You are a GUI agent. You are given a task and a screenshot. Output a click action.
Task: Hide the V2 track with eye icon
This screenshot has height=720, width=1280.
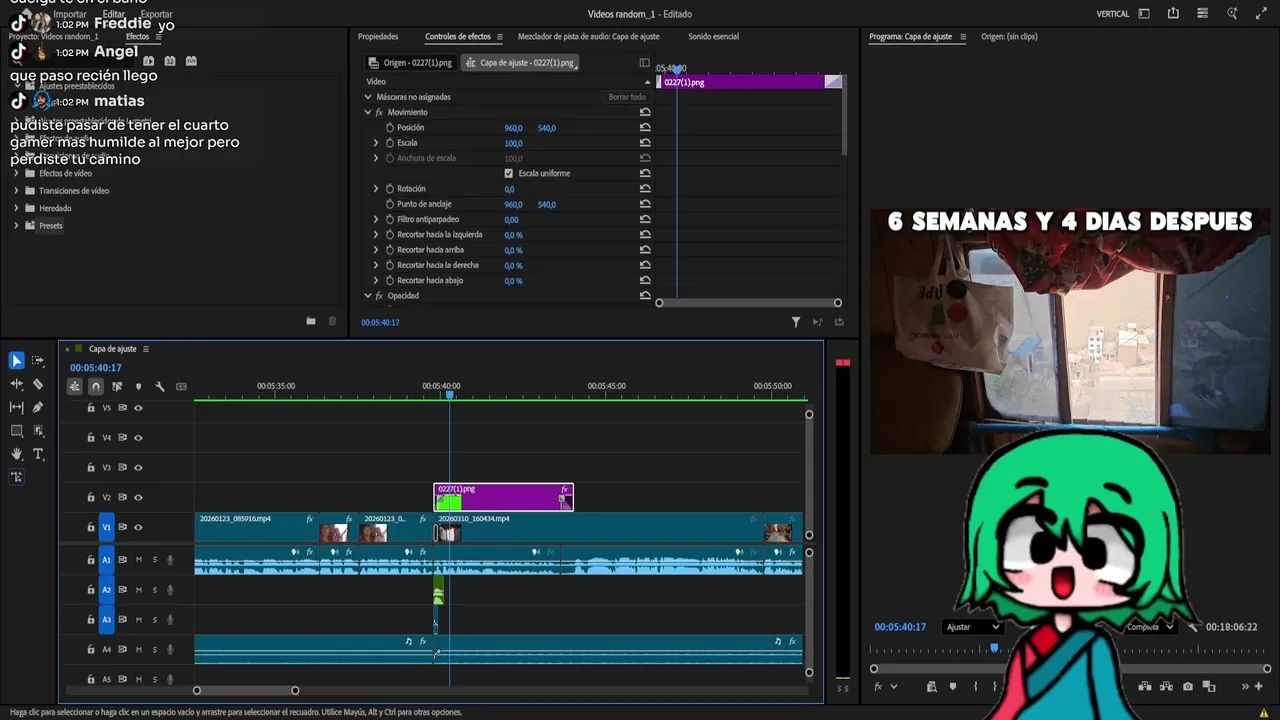138,497
